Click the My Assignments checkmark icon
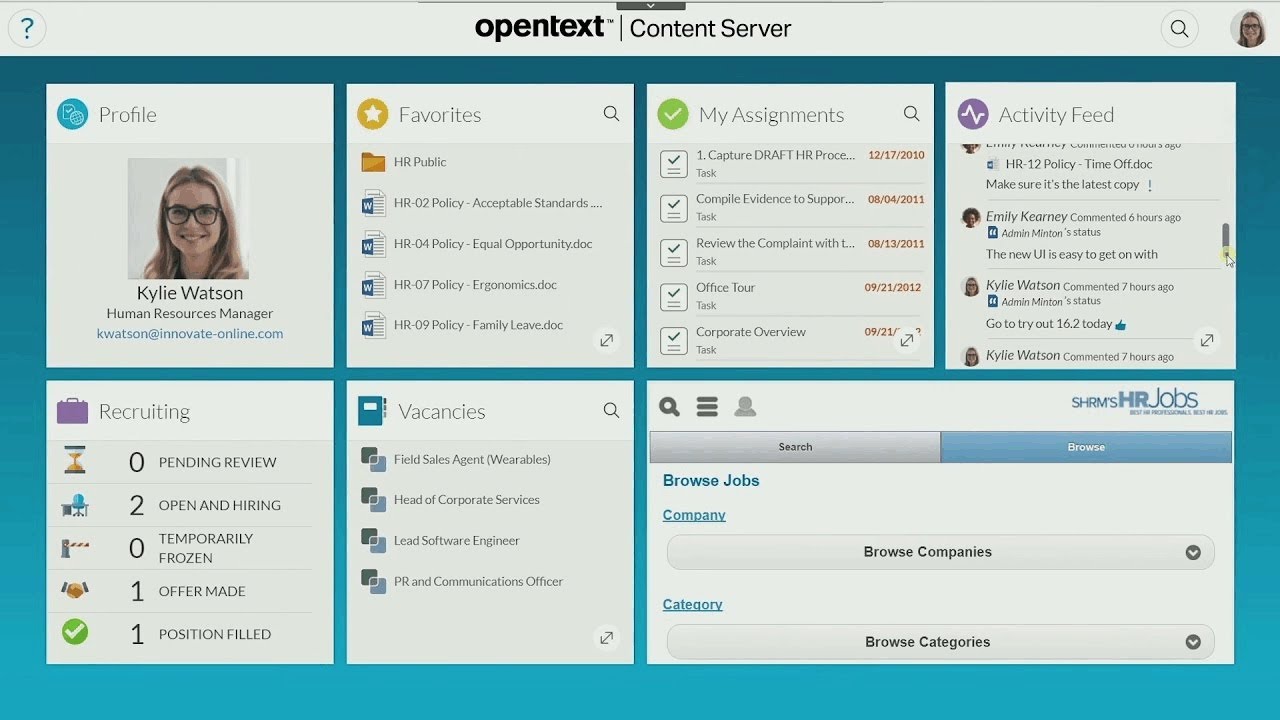The image size is (1280, 720). click(x=673, y=114)
